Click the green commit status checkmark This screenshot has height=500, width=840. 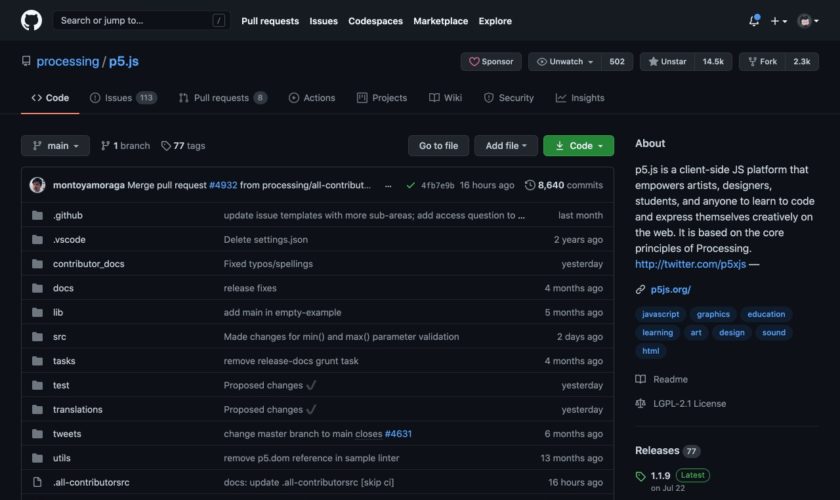pyautogui.click(x=410, y=185)
